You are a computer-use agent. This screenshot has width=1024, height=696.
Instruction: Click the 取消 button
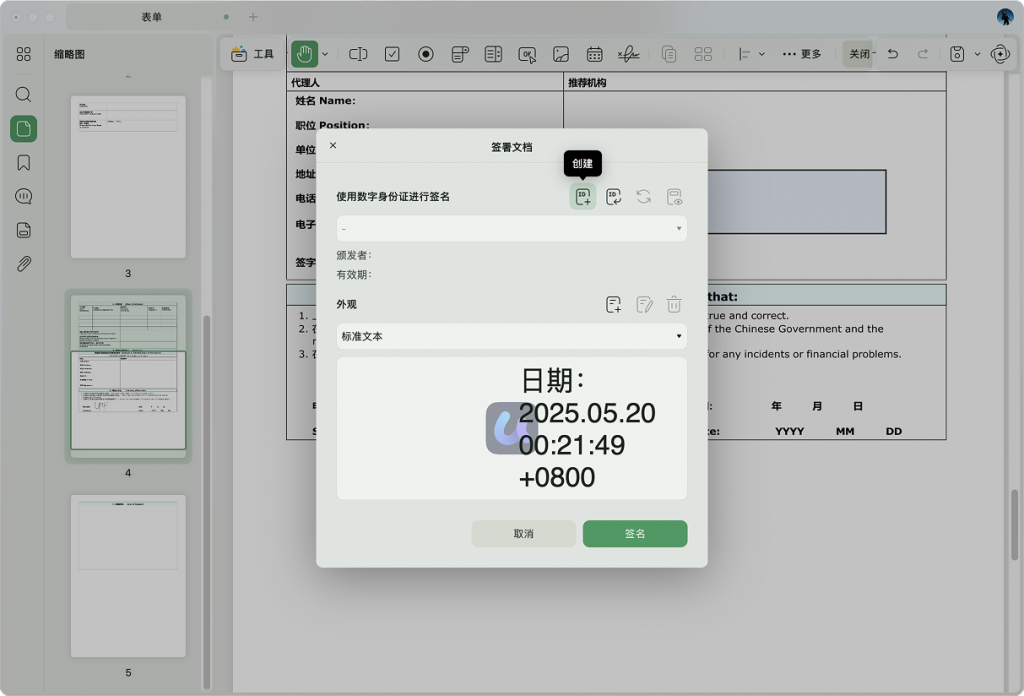point(523,533)
